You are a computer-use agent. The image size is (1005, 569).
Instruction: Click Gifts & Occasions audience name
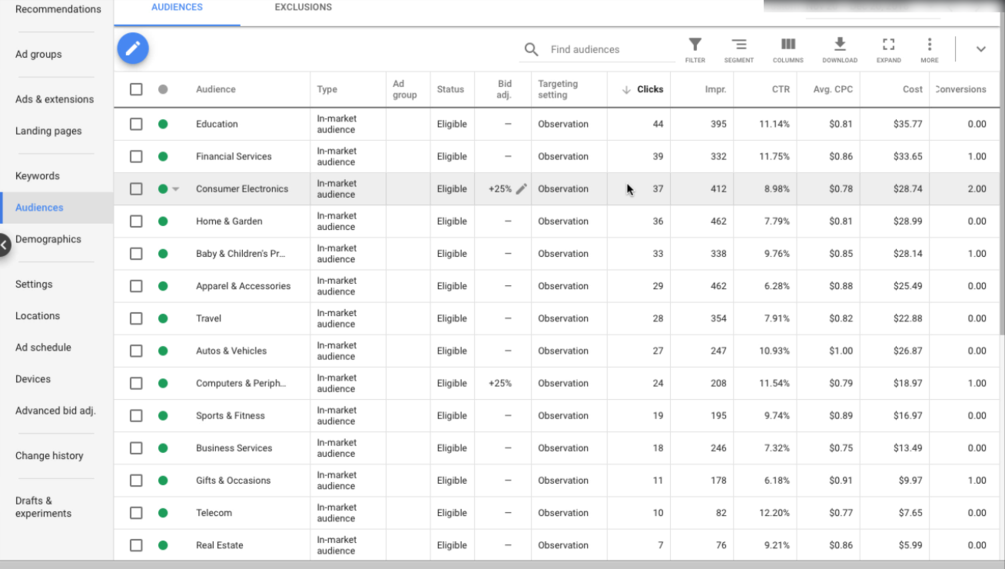coord(233,481)
